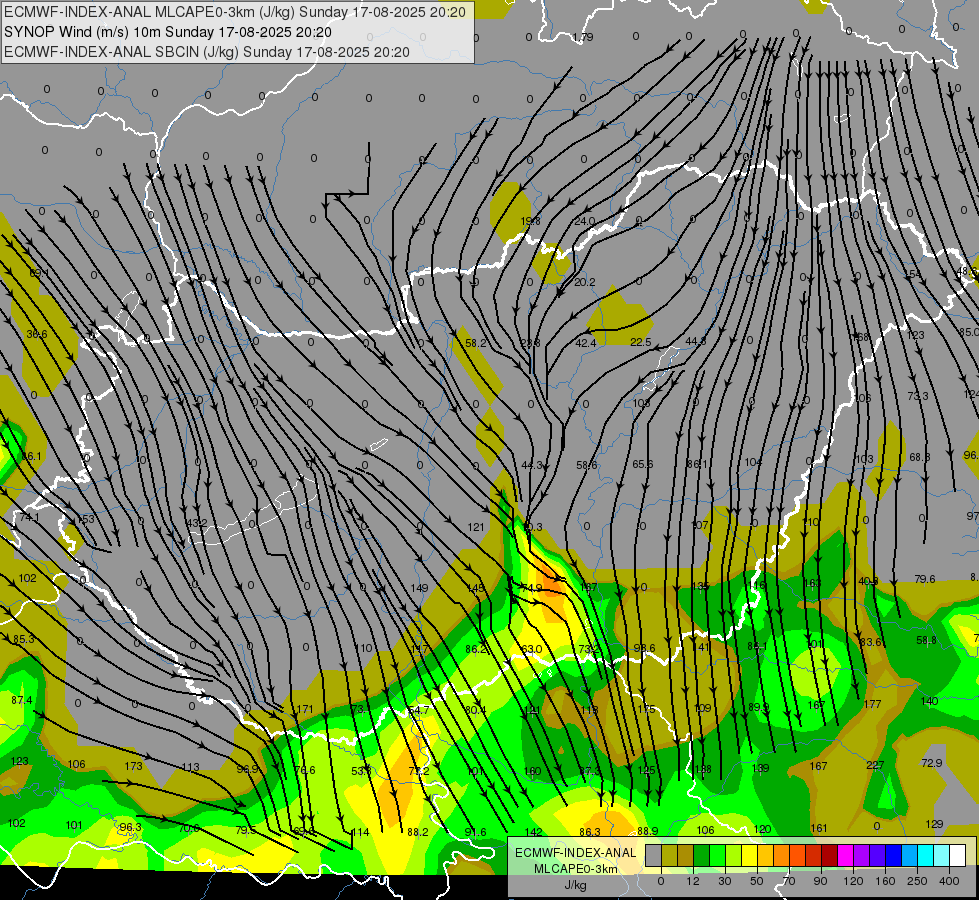Click the 24.0 grid value
Image resolution: width=979 pixels, height=900 pixels.
584,221
